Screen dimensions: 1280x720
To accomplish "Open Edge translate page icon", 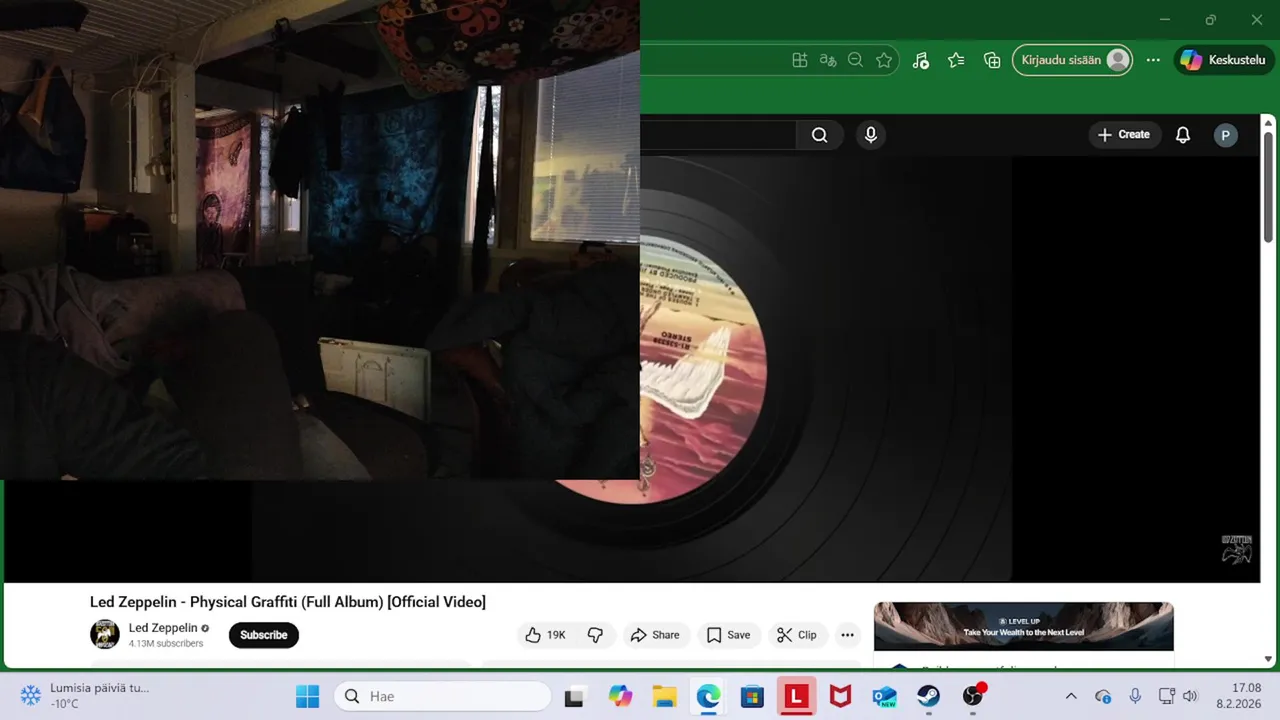I will click(828, 60).
